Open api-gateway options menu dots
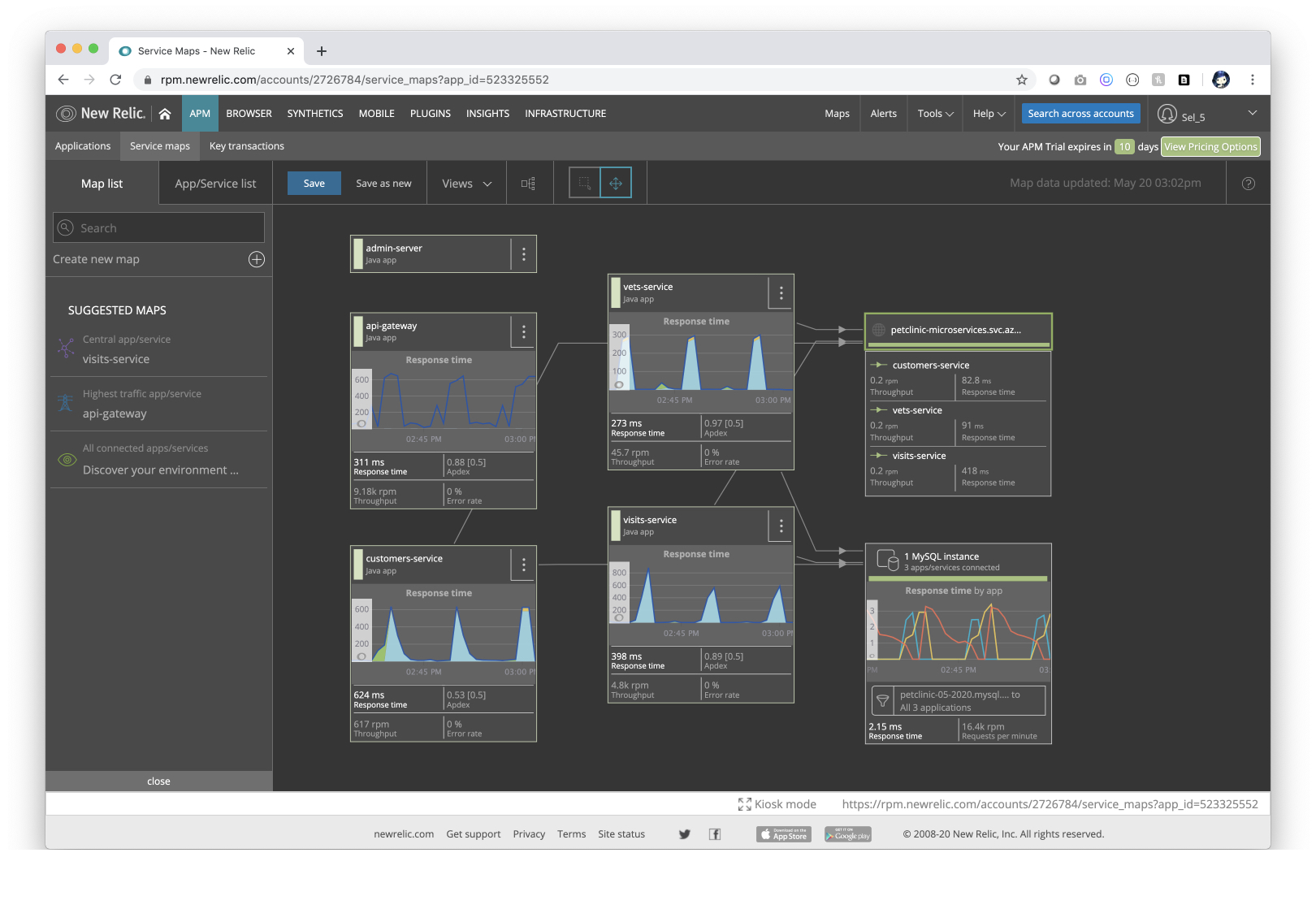Viewport: 1316px width, 909px height. click(x=524, y=331)
